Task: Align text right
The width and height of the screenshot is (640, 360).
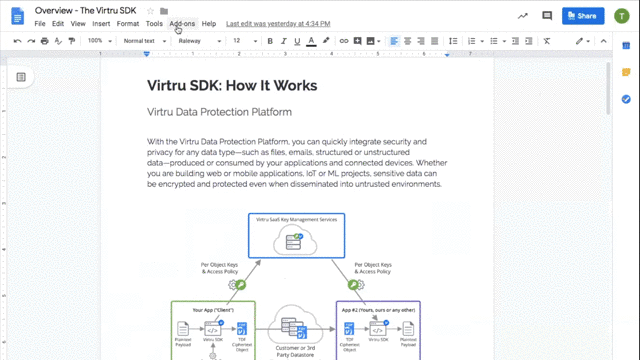Action: [421, 41]
